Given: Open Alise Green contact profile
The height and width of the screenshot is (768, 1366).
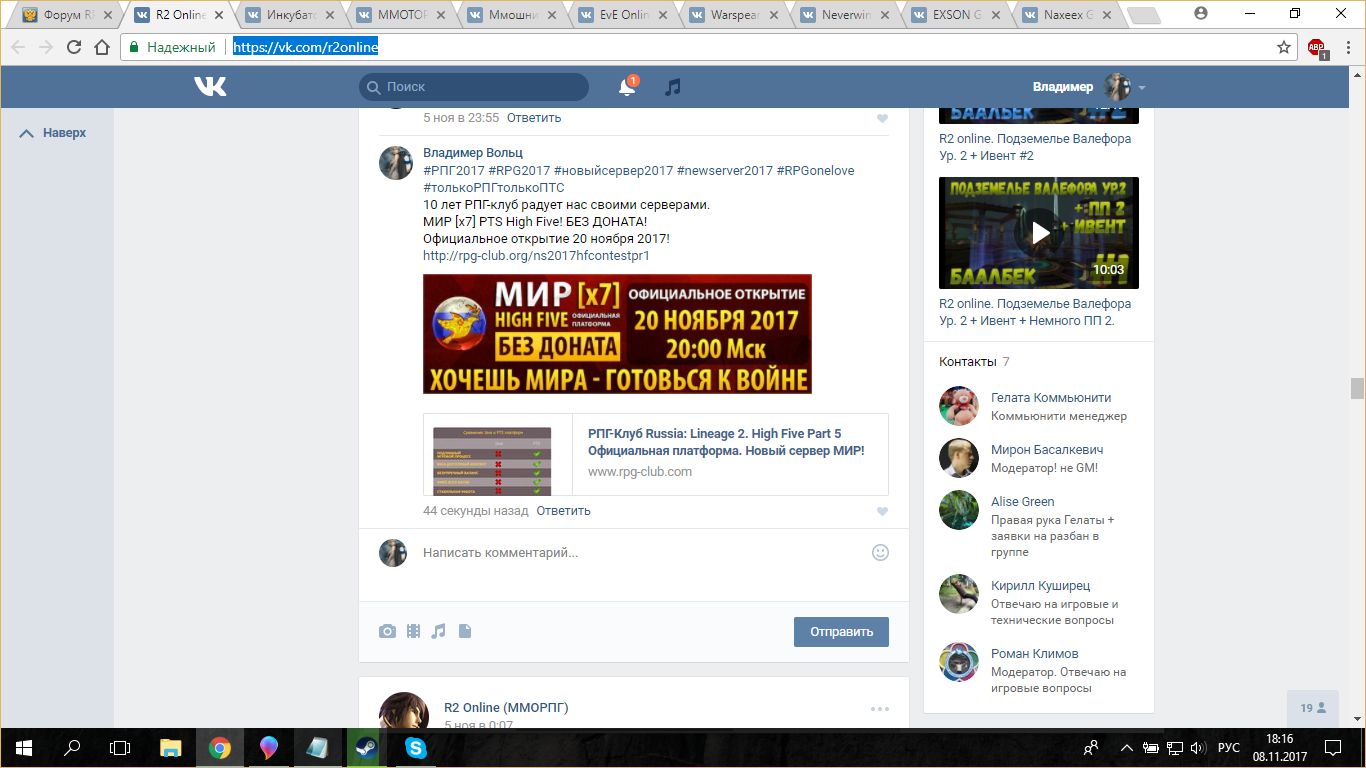Looking at the screenshot, I should (1022, 502).
